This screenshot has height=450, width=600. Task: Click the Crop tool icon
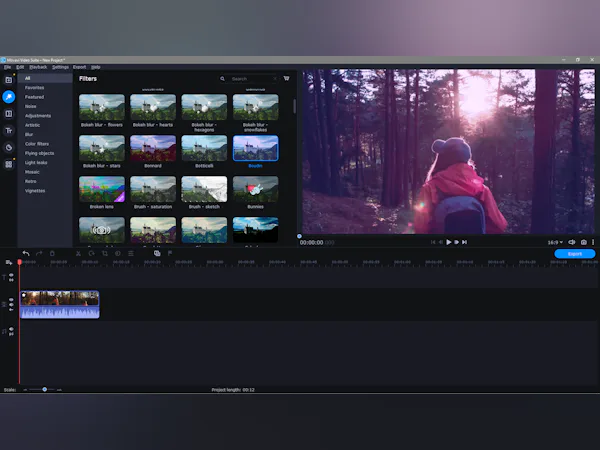[104, 253]
